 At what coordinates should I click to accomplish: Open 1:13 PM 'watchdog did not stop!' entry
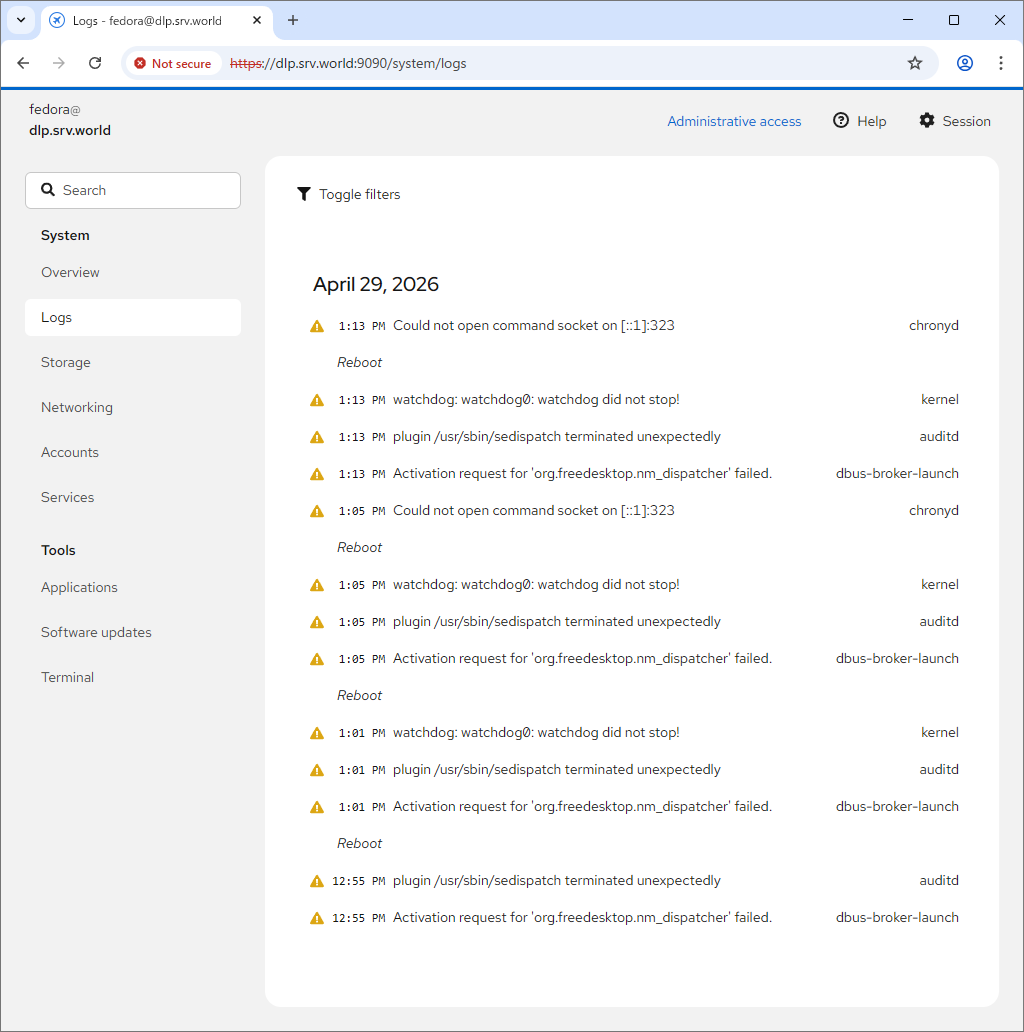click(634, 400)
